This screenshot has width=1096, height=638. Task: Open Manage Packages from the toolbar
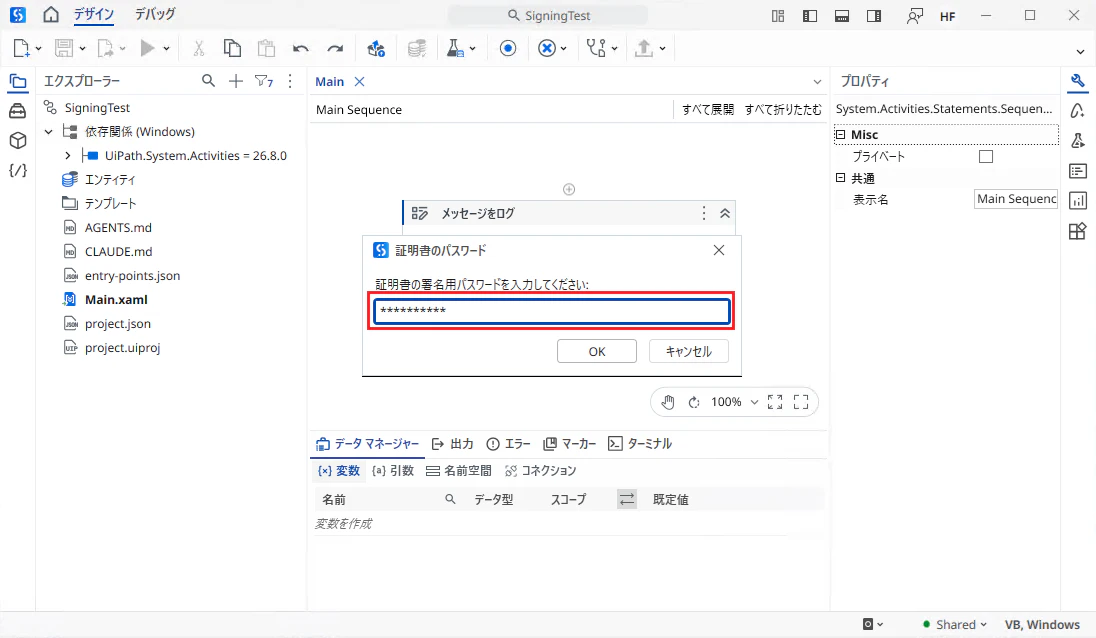pos(376,48)
